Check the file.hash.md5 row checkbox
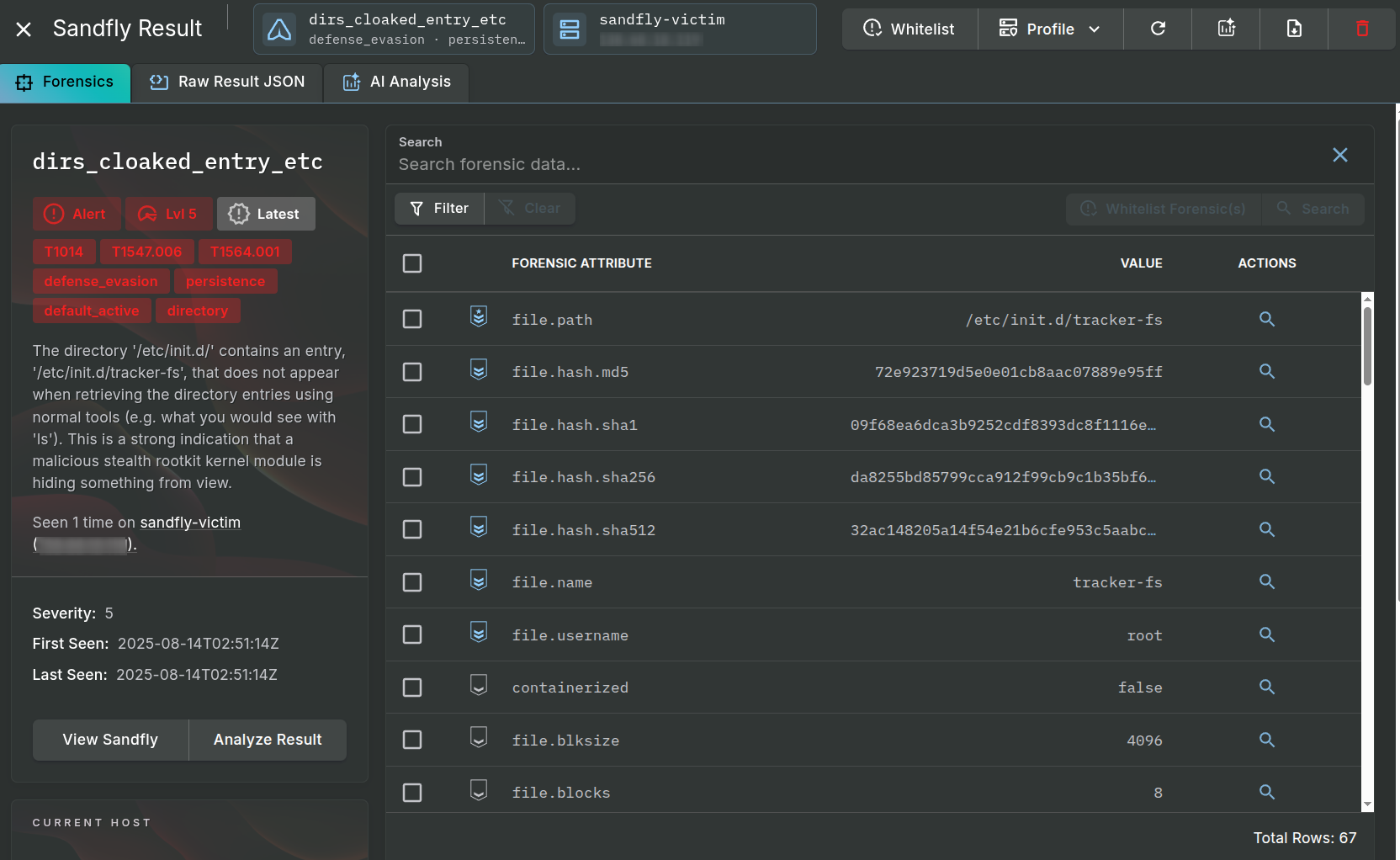Screen dimensions: 1400x860 coord(412,372)
